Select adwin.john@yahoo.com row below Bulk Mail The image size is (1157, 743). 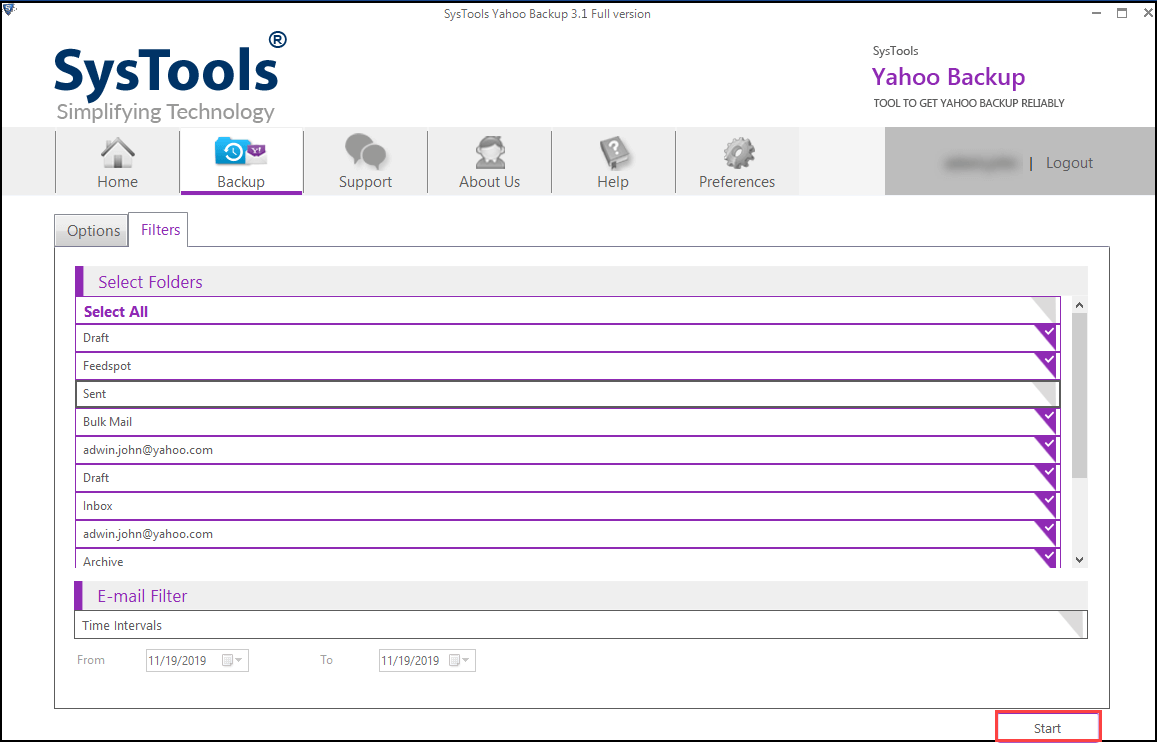point(567,450)
